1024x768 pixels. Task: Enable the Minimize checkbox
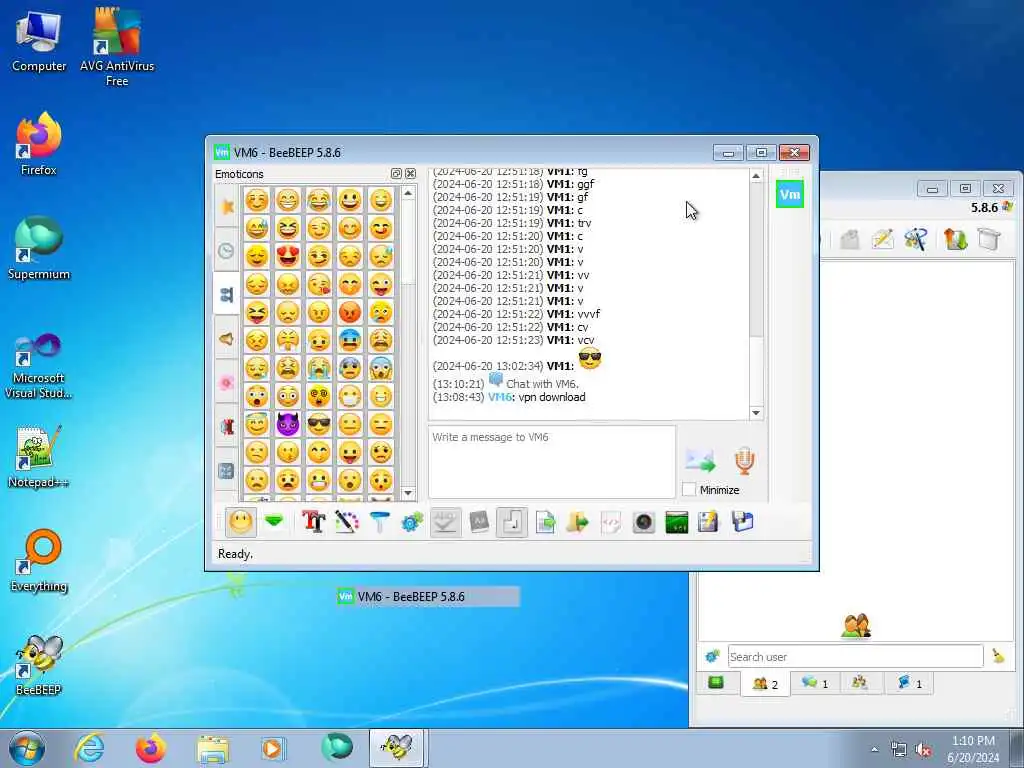coord(688,489)
